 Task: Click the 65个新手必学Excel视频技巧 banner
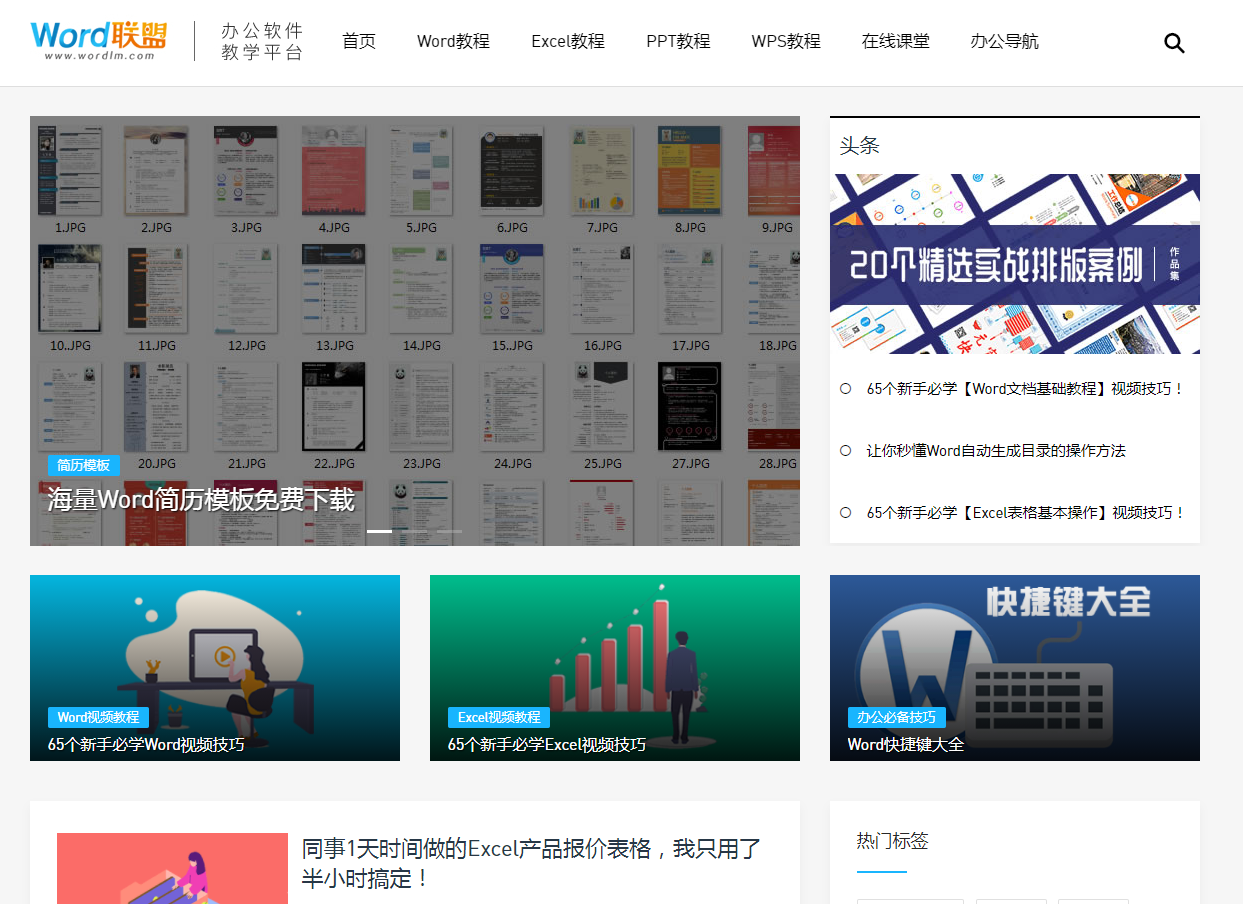coord(614,668)
